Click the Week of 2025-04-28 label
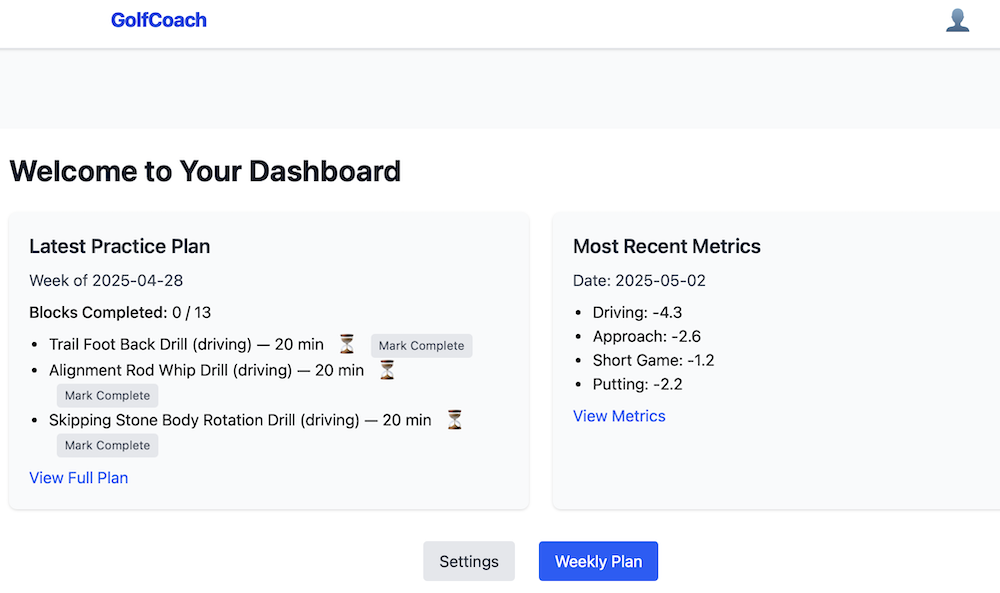 point(106,280)
